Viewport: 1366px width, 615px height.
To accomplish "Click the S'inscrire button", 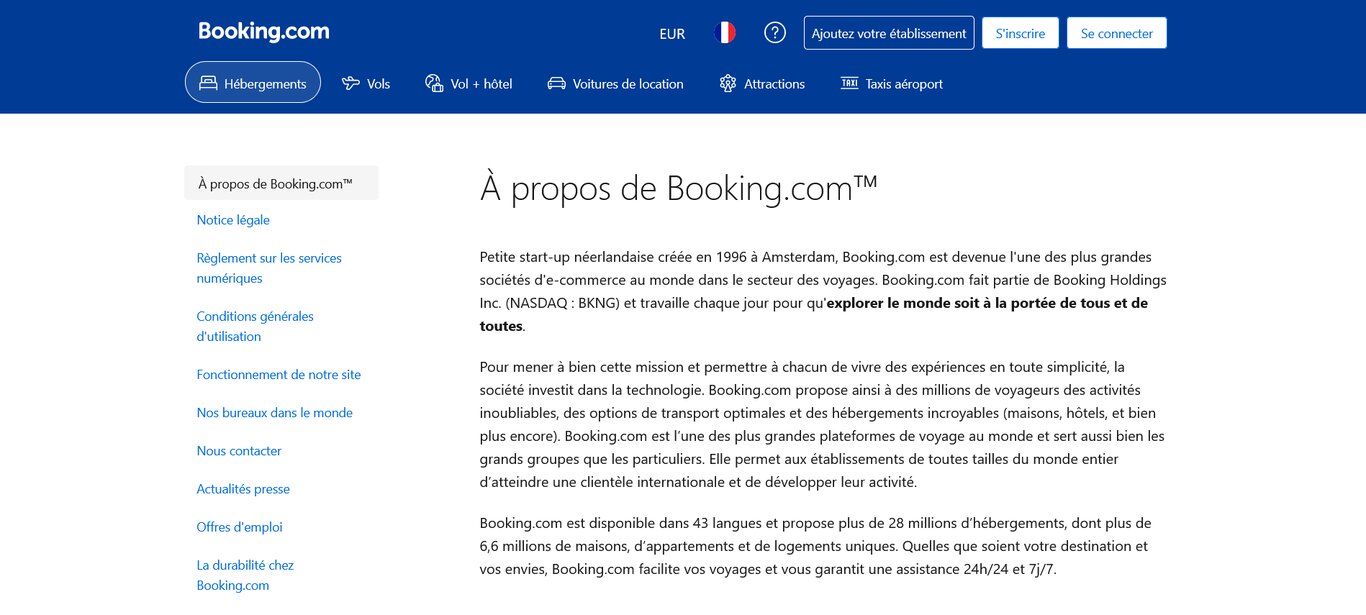I will (1020, 33).
